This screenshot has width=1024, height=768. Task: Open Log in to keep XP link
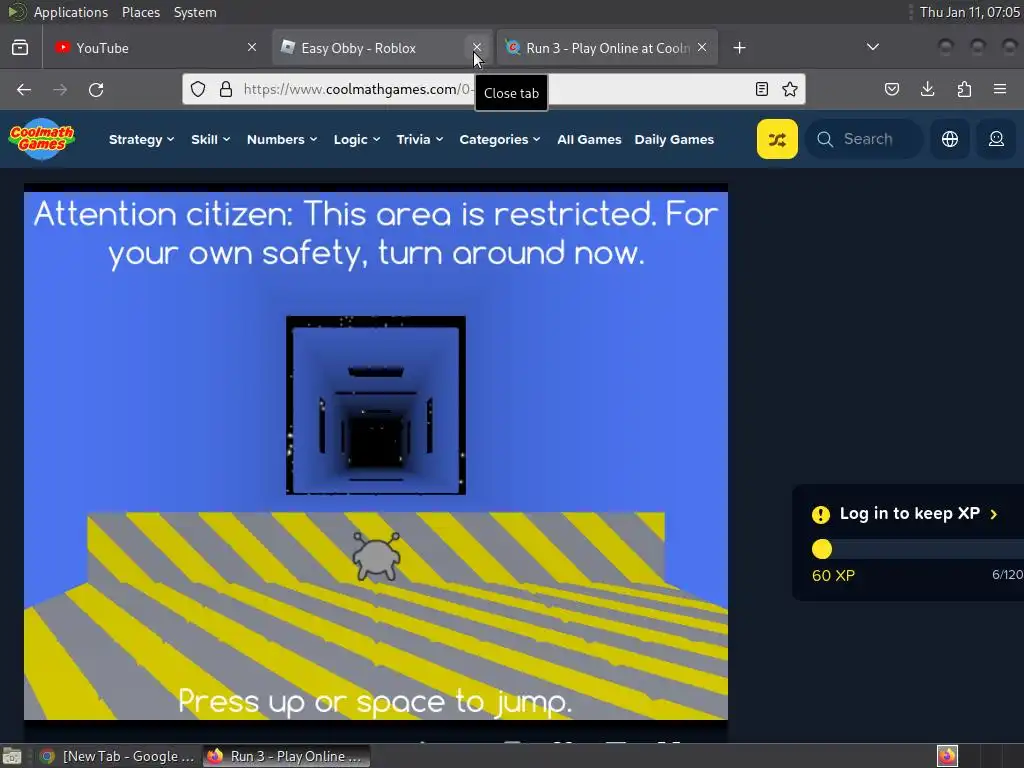[x=909, y=513]
